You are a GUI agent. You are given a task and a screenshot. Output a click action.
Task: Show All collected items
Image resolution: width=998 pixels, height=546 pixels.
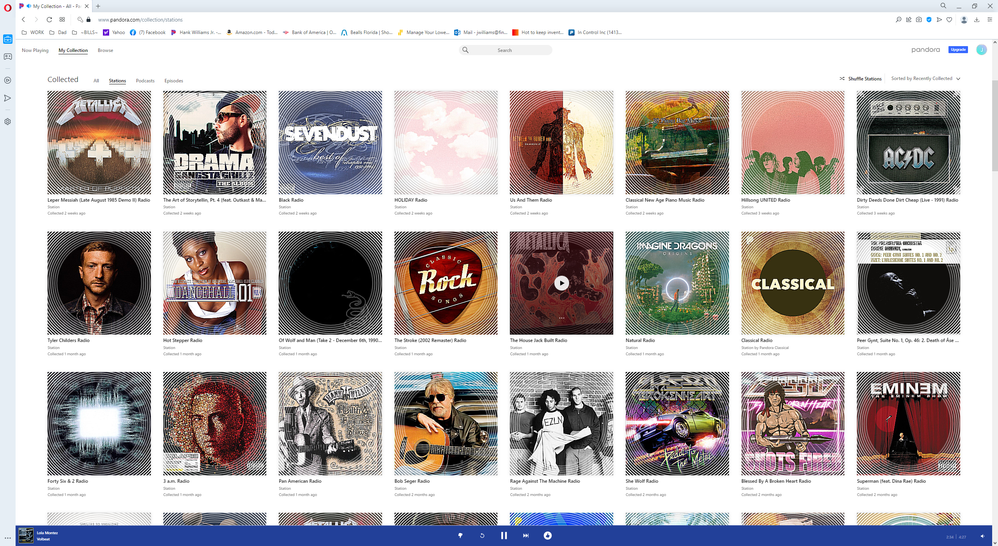coord(96,80)
